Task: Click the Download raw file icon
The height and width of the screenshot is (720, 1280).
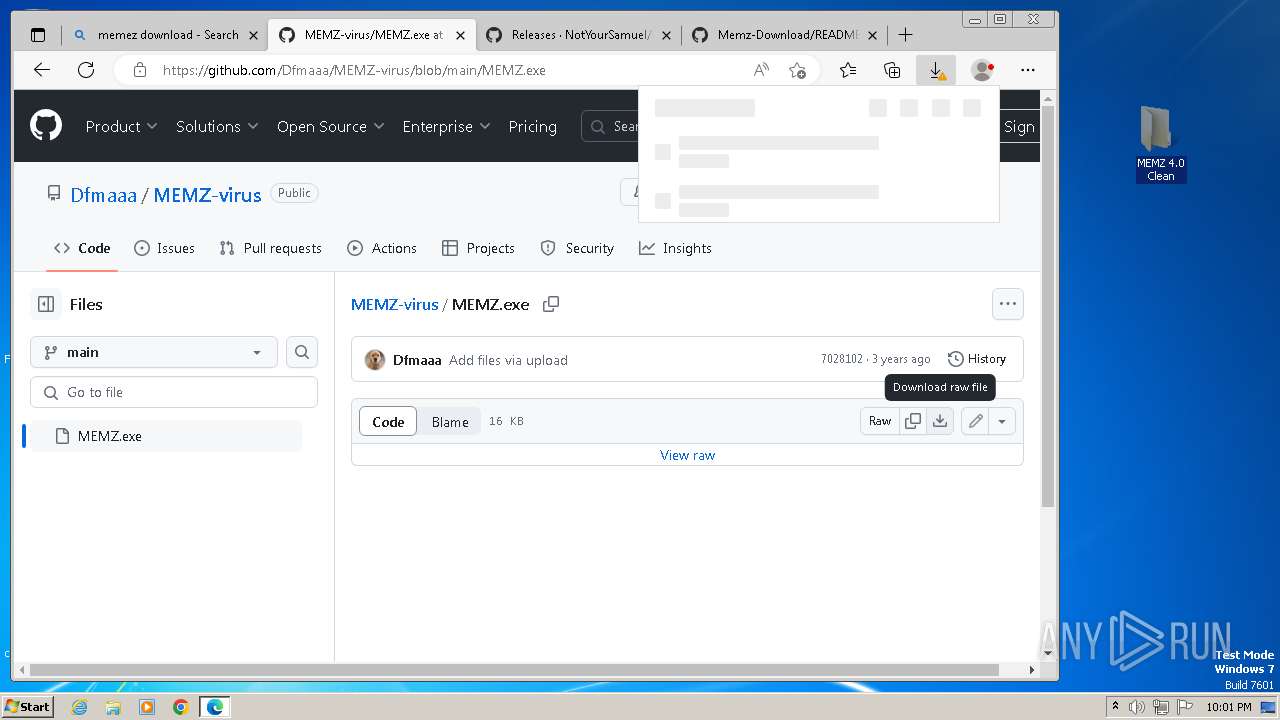Action: (940, 421)
